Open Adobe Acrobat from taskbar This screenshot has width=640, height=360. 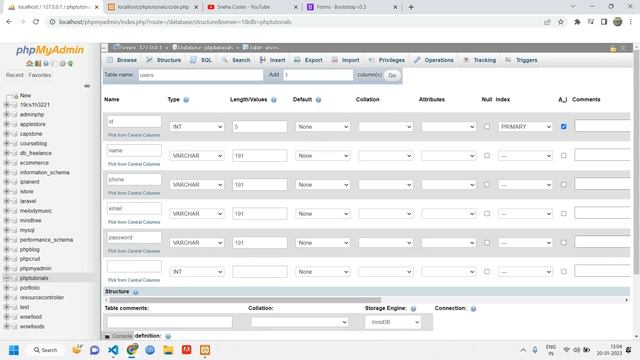click(x=187, y=350)
